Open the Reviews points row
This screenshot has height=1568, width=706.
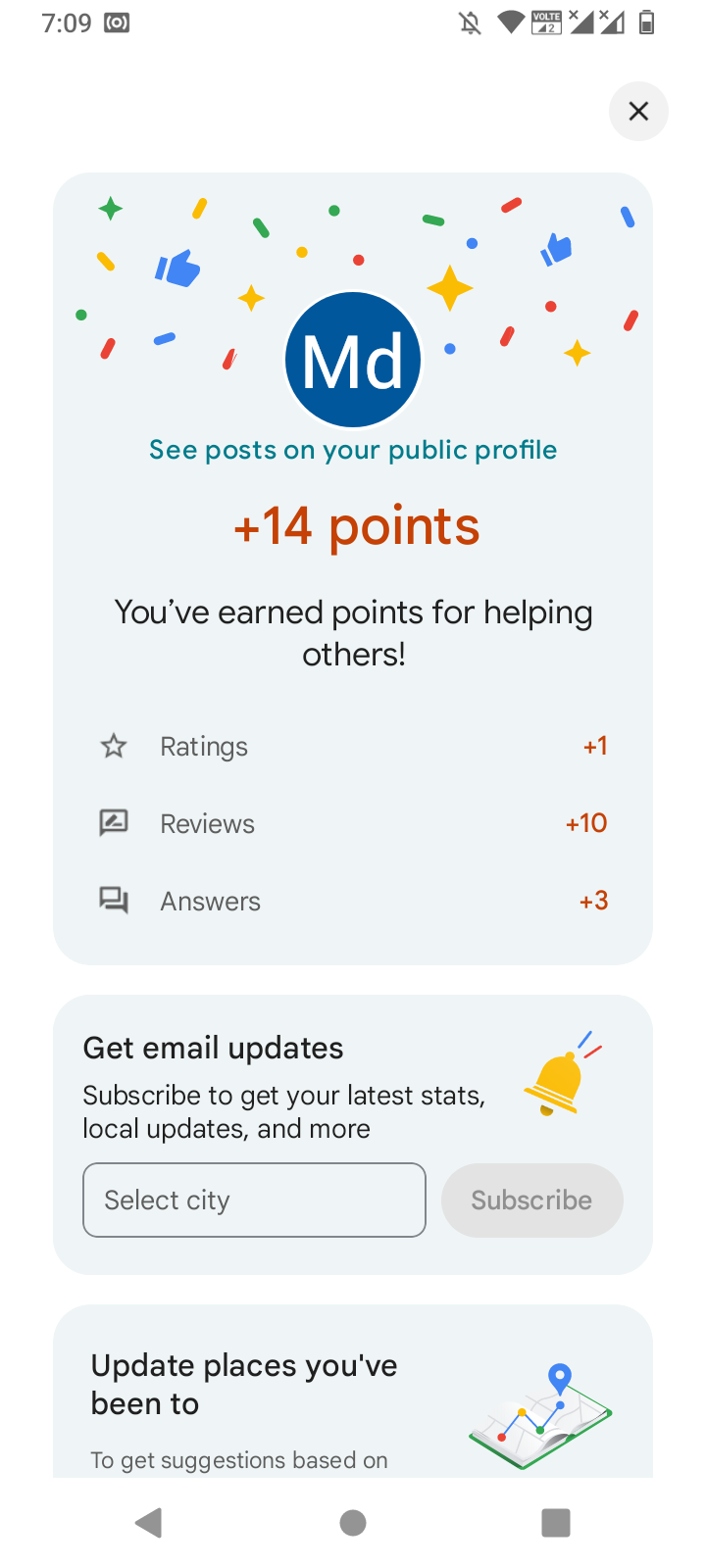click(353, 823)
